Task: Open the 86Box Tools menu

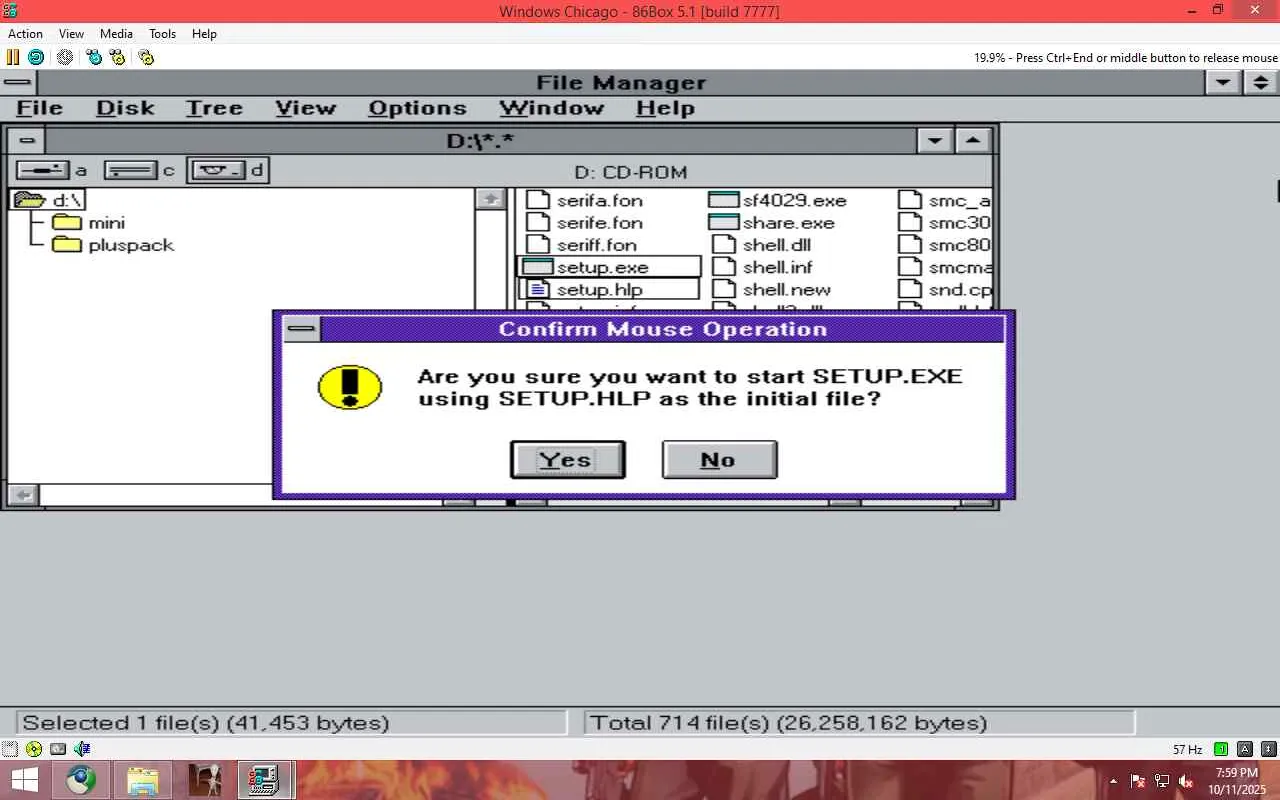Action: click(x=162, y=34)
